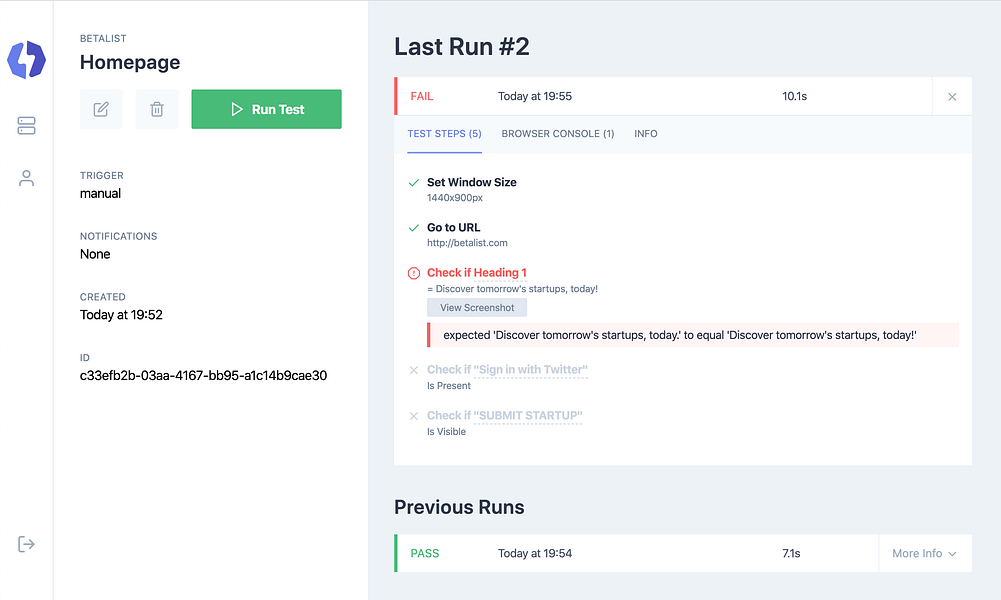View Screenshot of failed step
1001x600 pixels.
coord(477,308)
